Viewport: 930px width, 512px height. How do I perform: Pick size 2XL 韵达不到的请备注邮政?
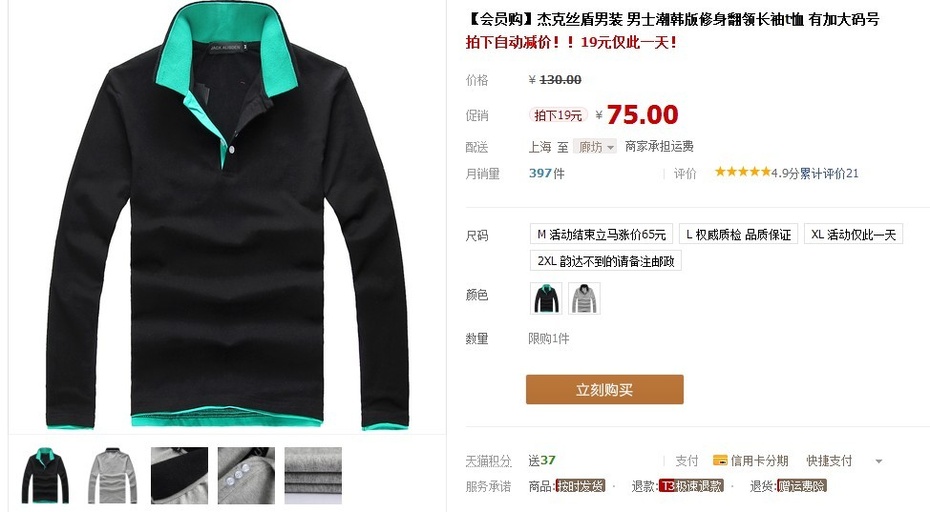(606, 261)
